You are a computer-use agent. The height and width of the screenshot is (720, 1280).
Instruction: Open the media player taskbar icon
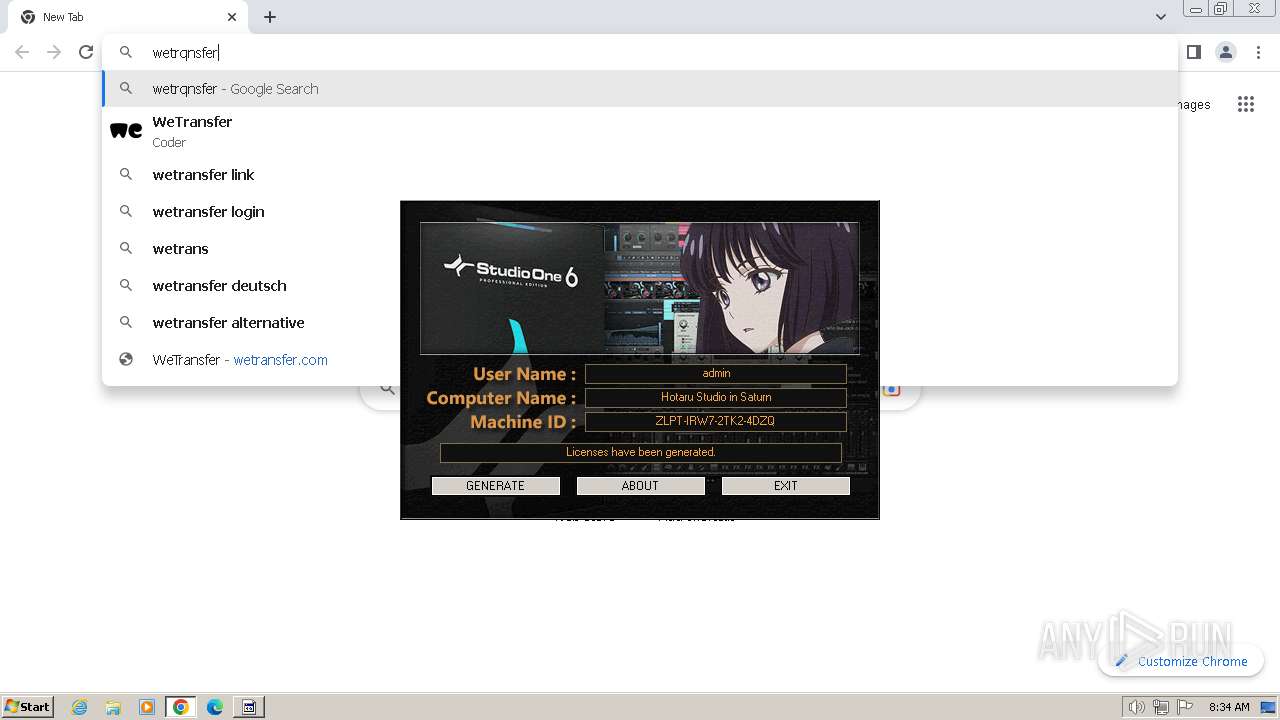[x=147, y=707]
